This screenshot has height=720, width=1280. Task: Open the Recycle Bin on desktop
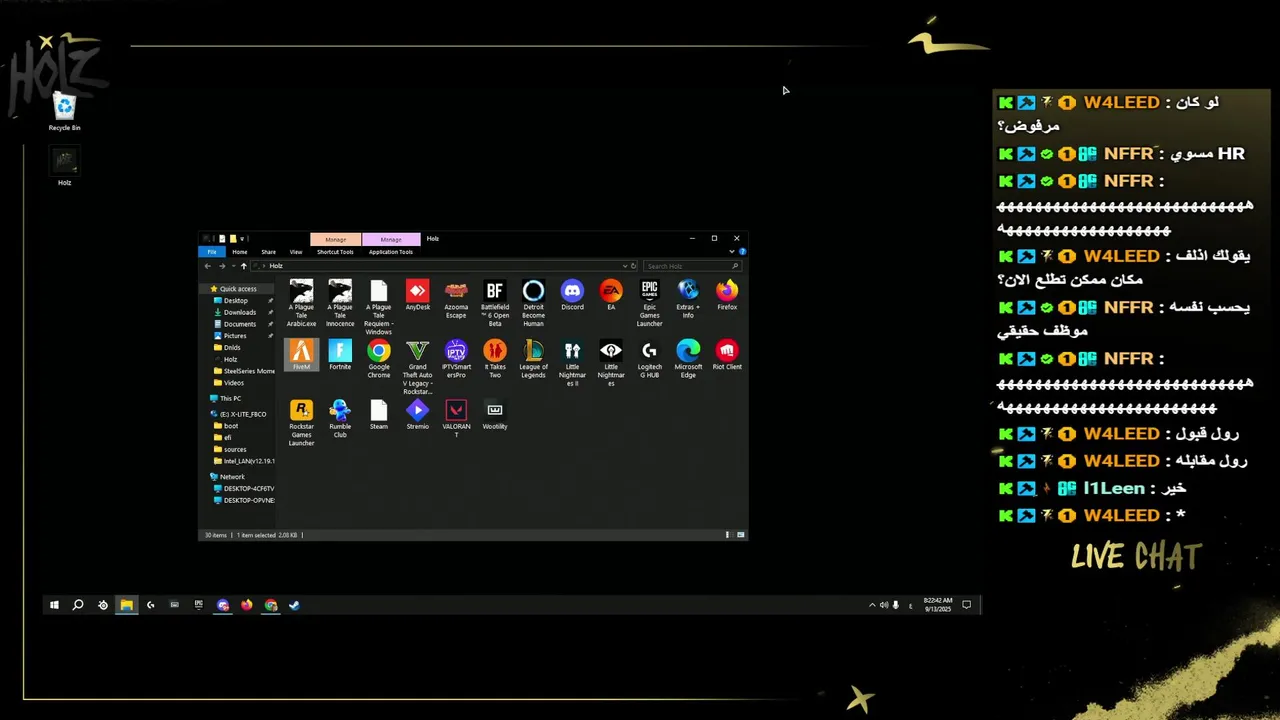click(x=64, y=111)
